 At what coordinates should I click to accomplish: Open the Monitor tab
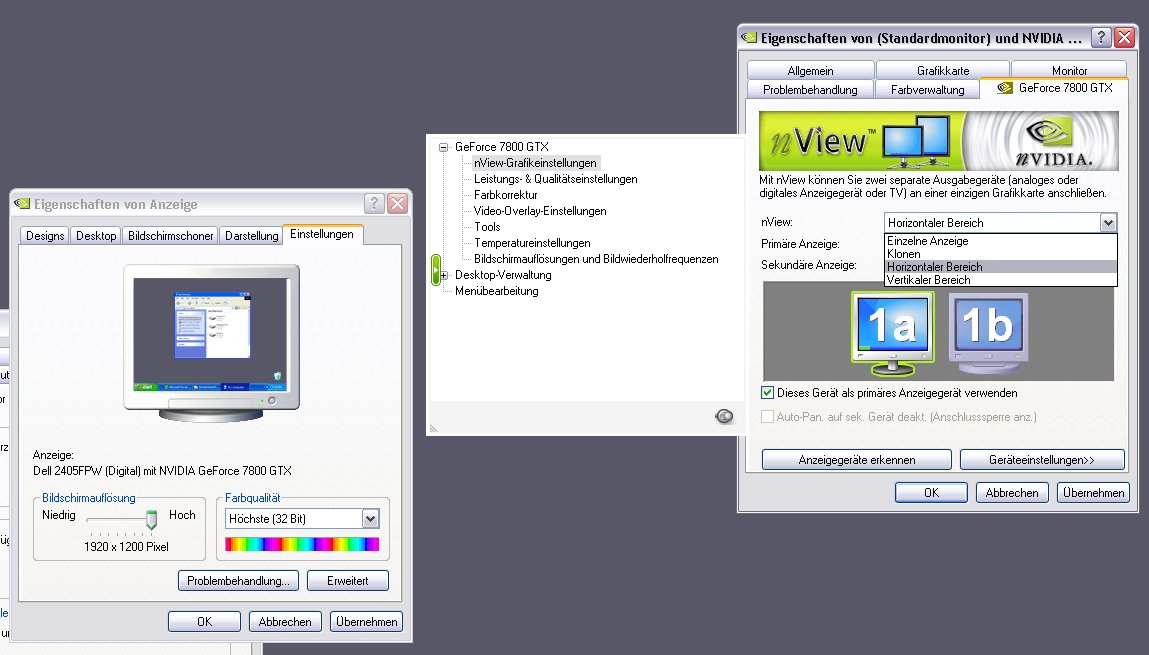(1069, 70)
